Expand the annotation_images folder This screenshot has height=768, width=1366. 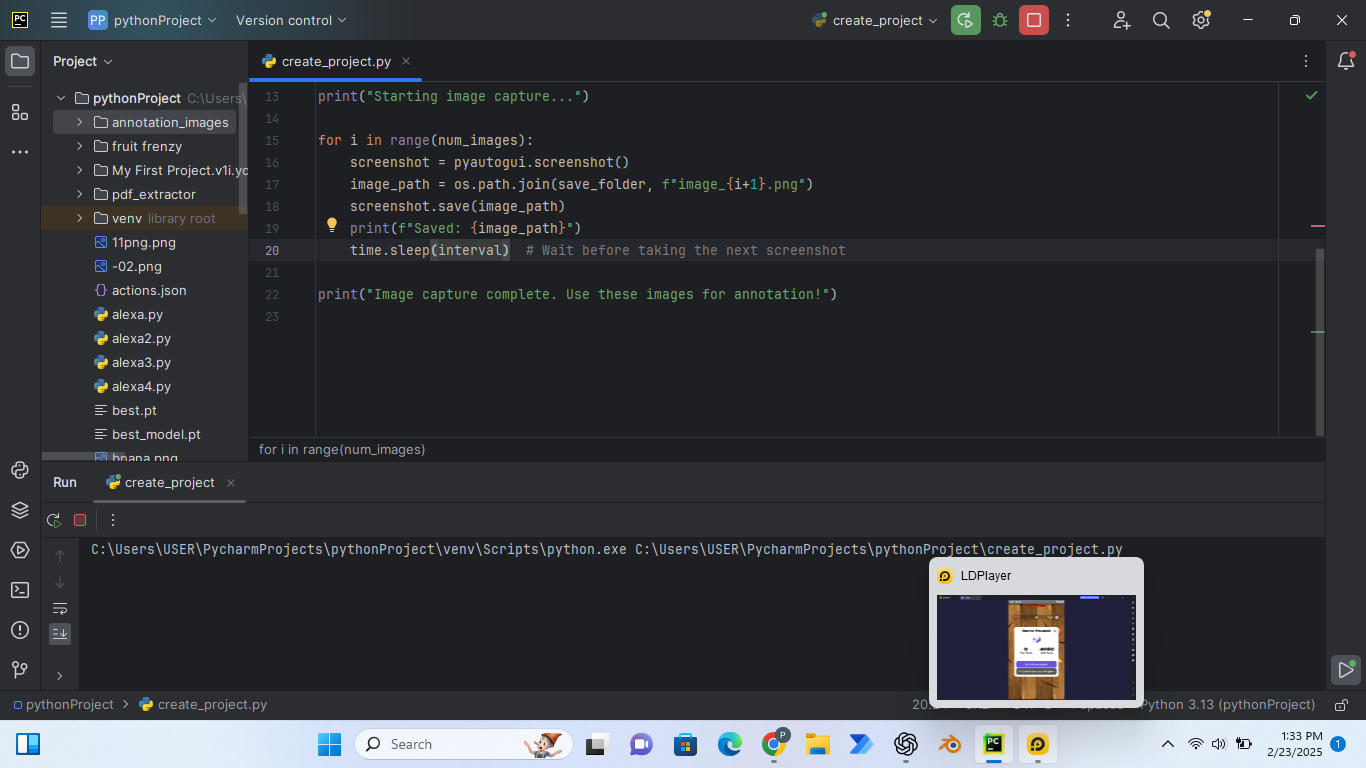[79, 122]
